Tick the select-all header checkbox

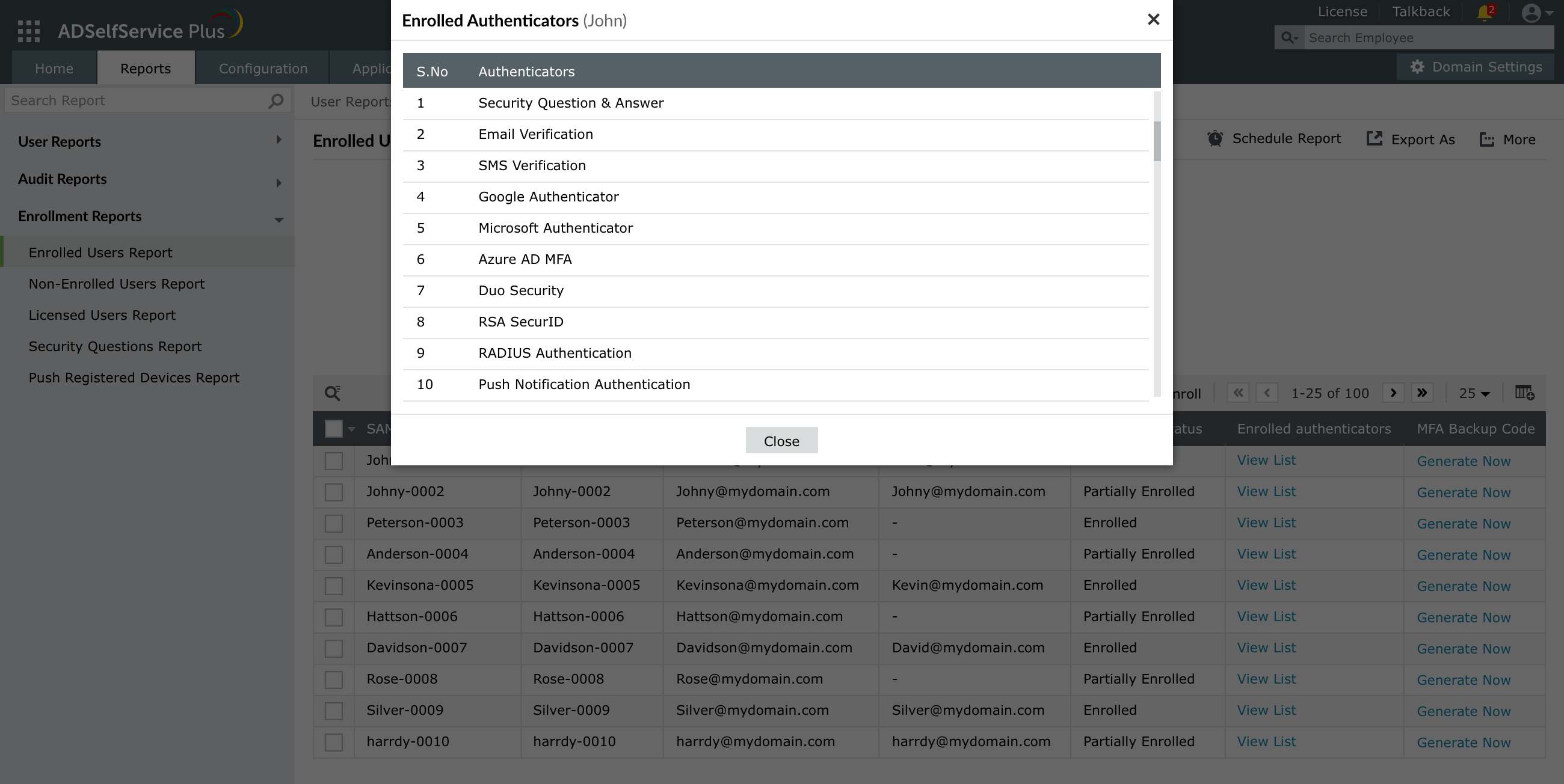click(x=333, y=429)
